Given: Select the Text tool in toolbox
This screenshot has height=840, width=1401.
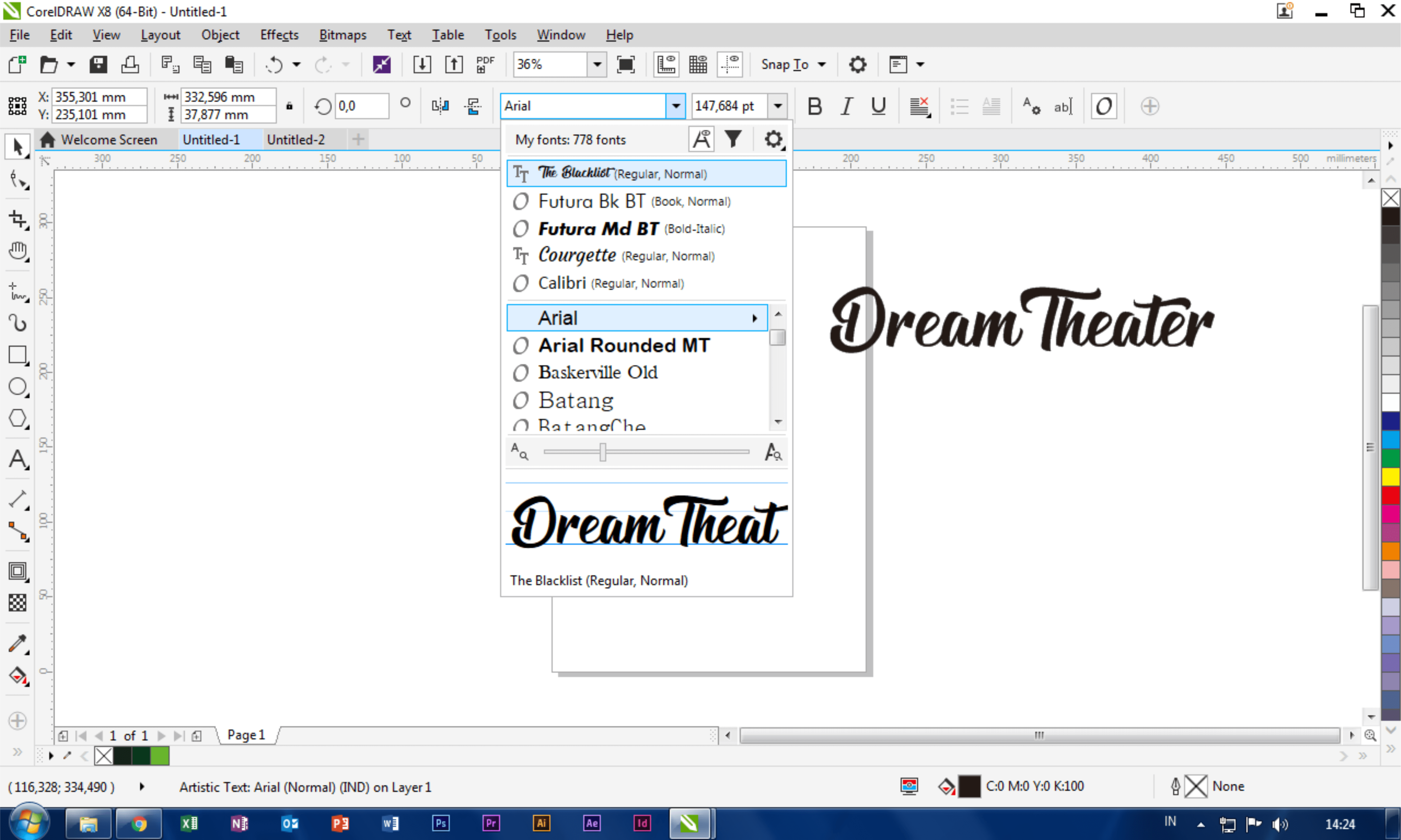Looking at the screenshot, I should (x=17, y=459).
